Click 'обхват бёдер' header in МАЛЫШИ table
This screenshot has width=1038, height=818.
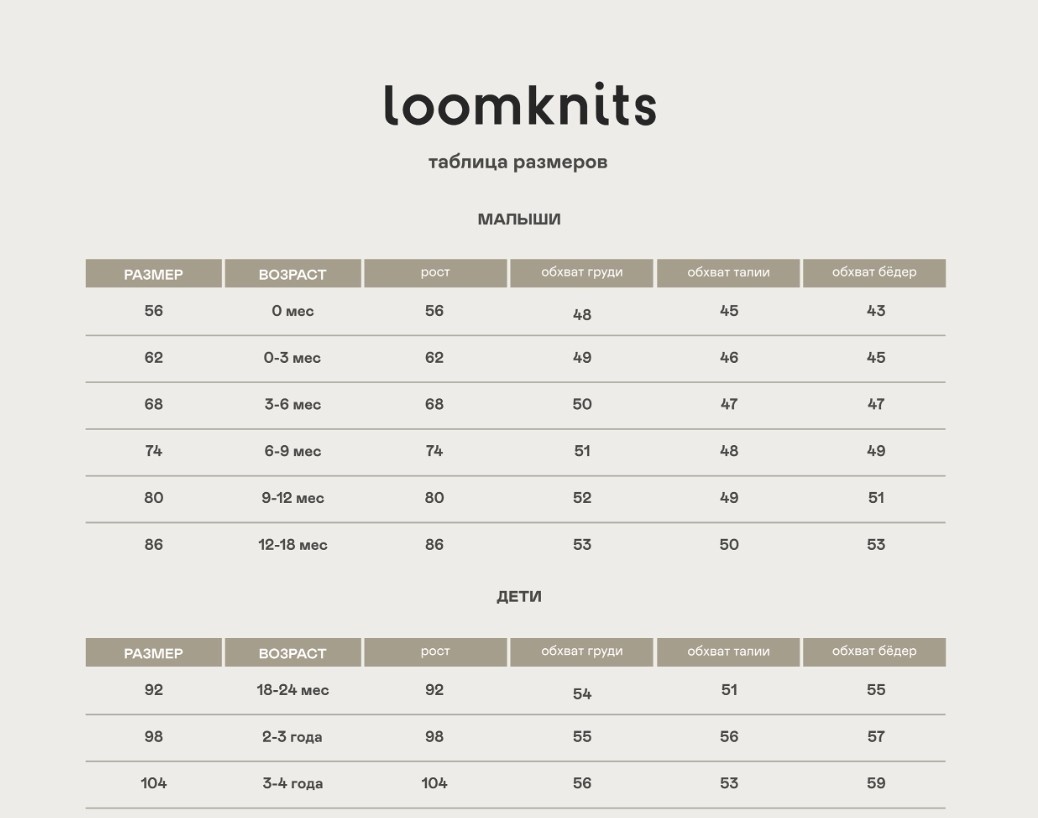(x=874, y=273)
